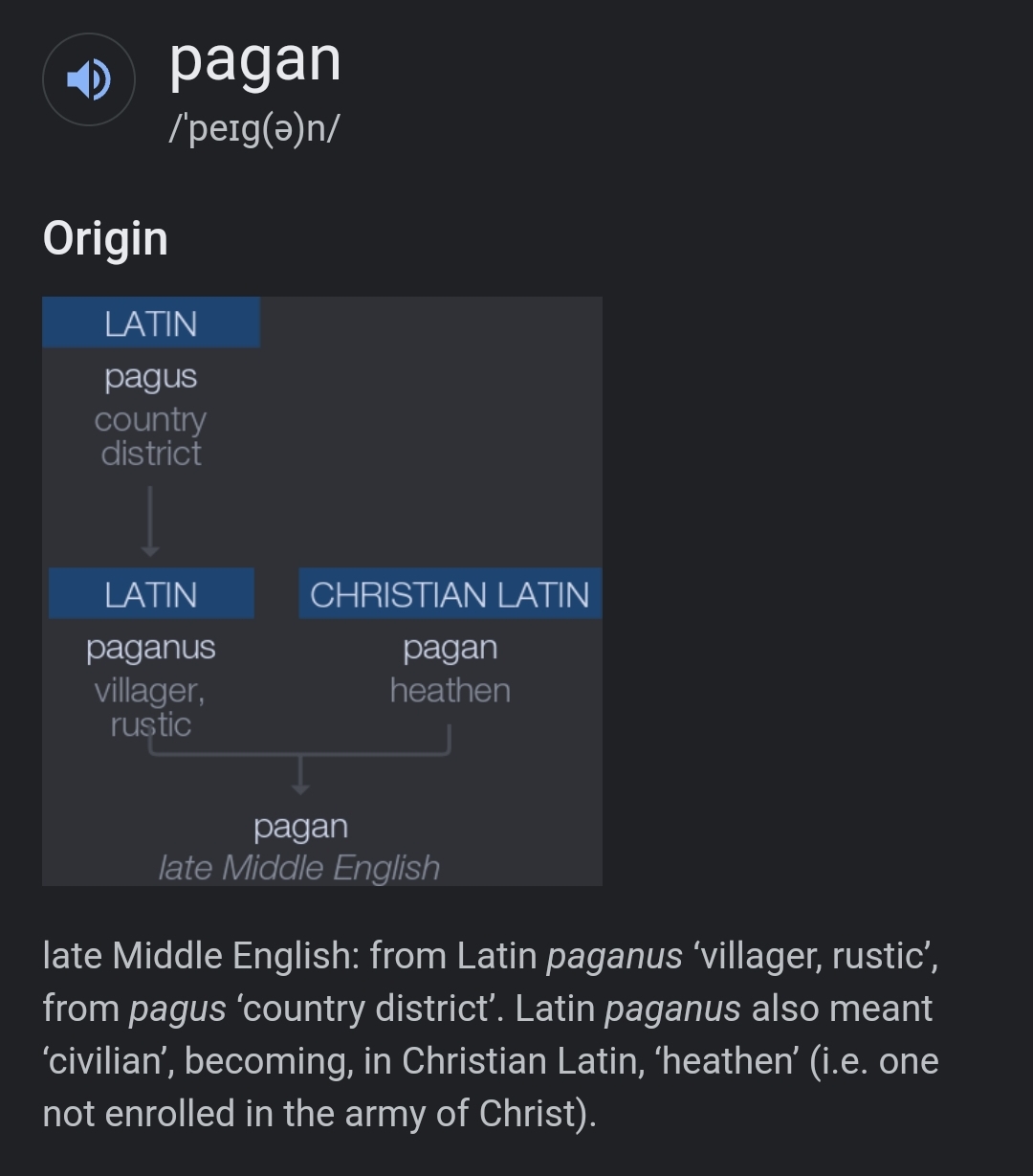Click the arrow pointing to final pagan

(x=300, y=774)
